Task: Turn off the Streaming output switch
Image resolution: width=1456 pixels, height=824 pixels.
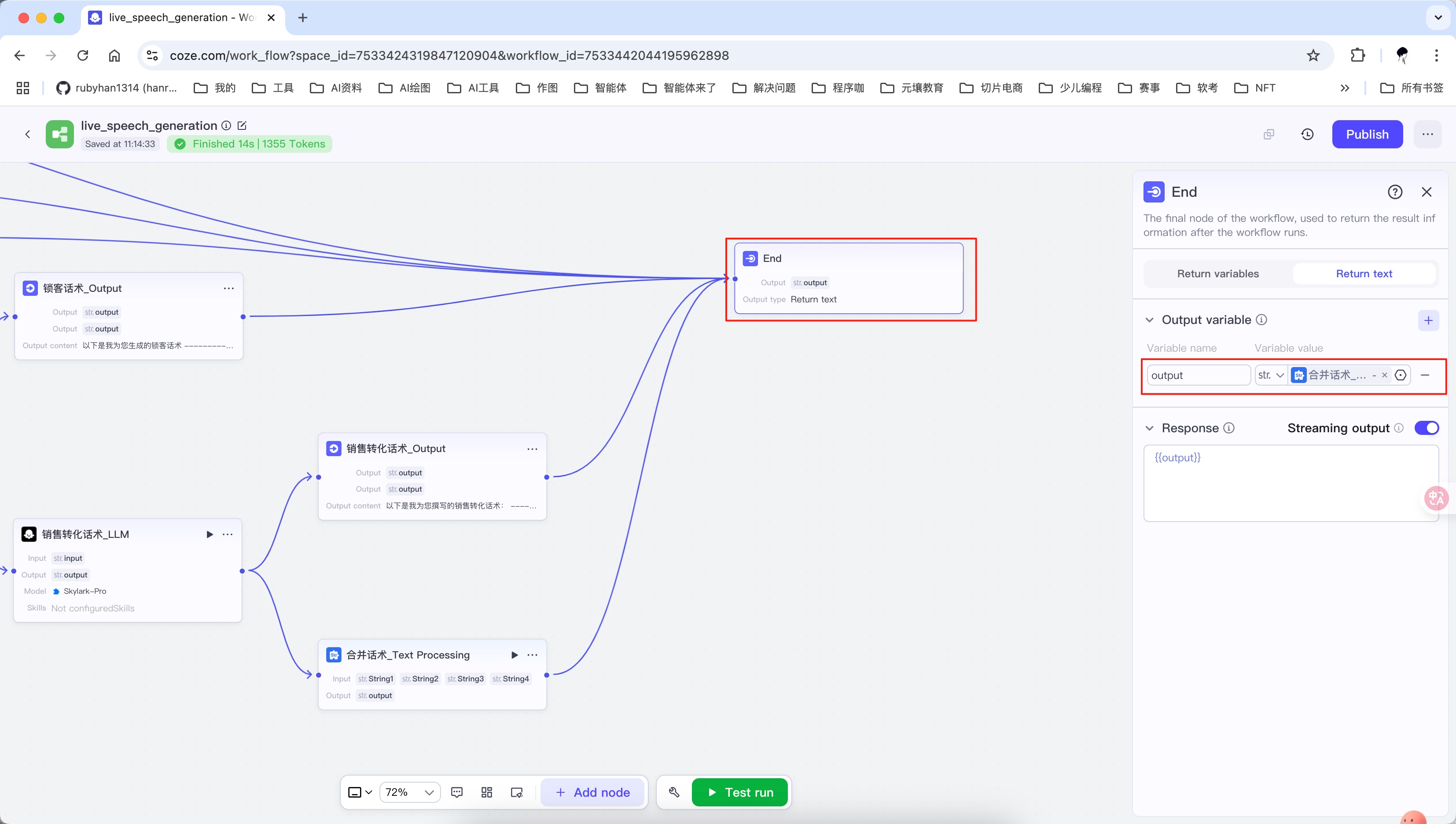Action: [x=1426, y=428]
